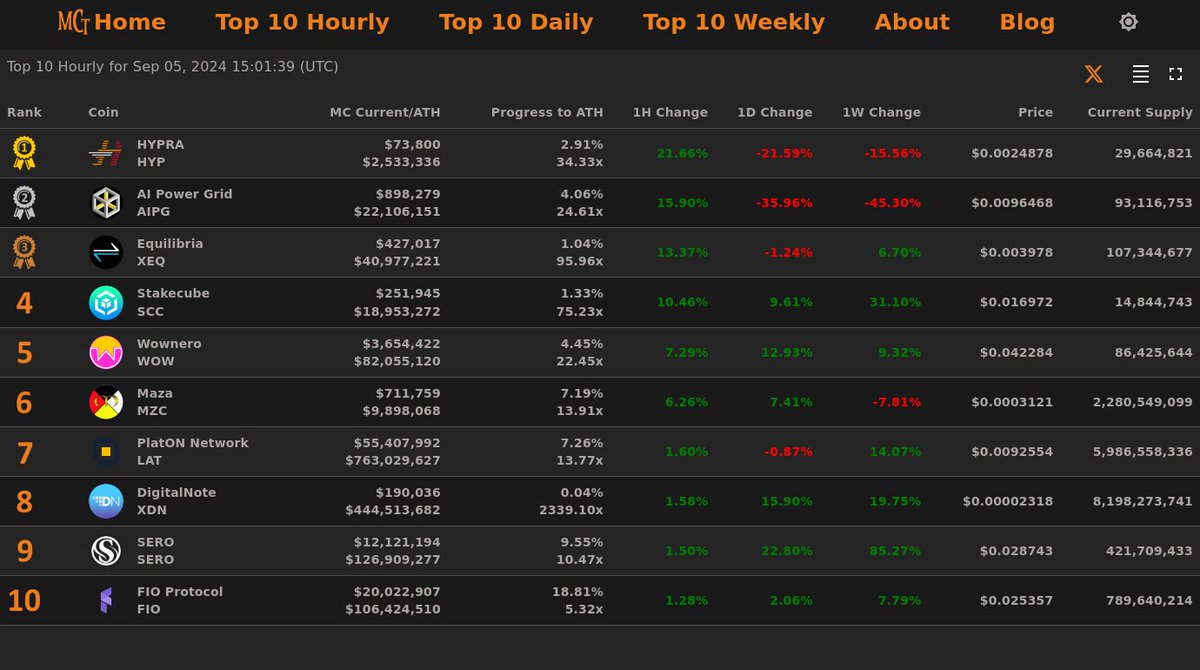Click the Stakecube coin logo
The height and width of the screenshot is (670, 1200).
coord(106,302)
